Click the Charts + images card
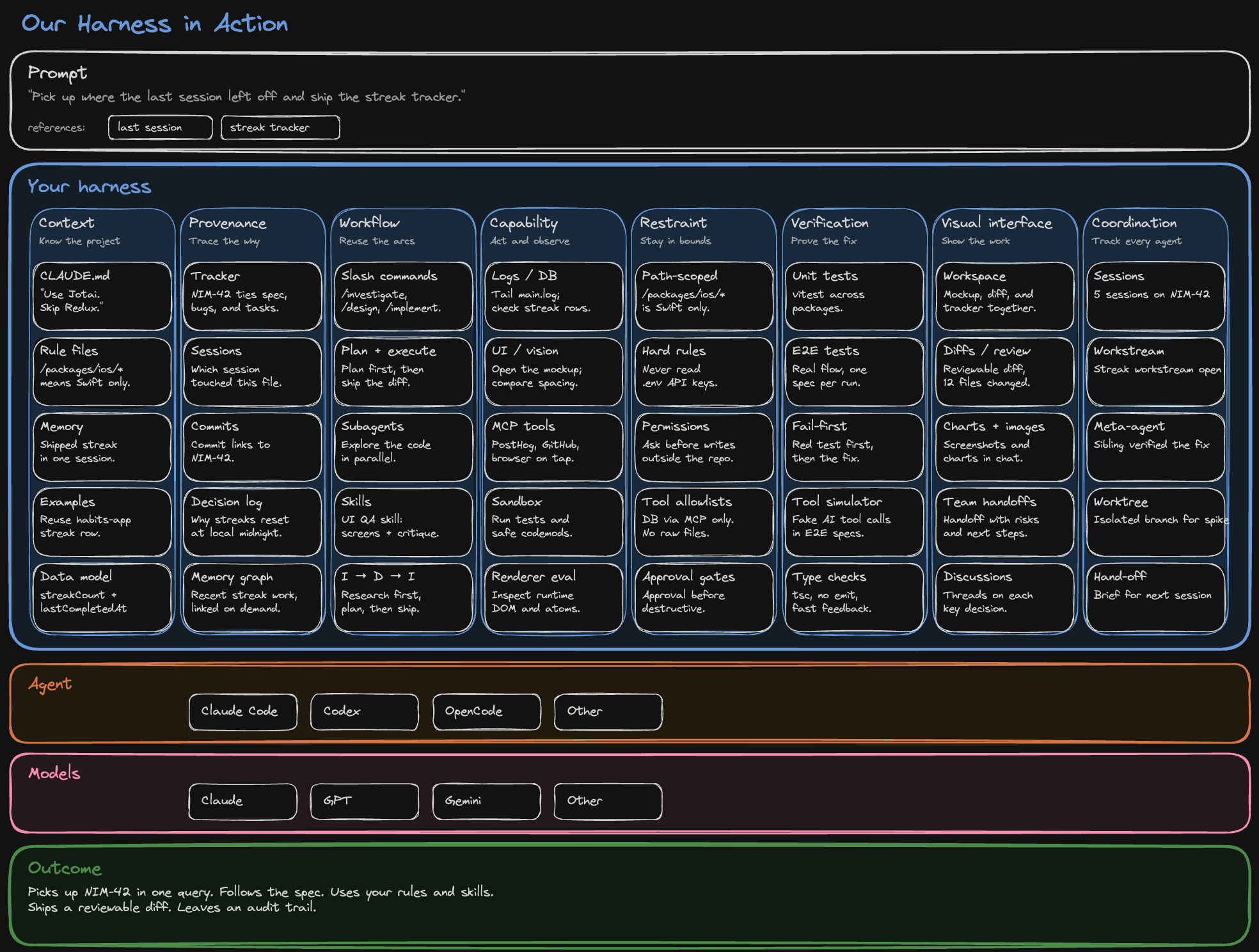 pyautogui.click(x=1005, y=447)
